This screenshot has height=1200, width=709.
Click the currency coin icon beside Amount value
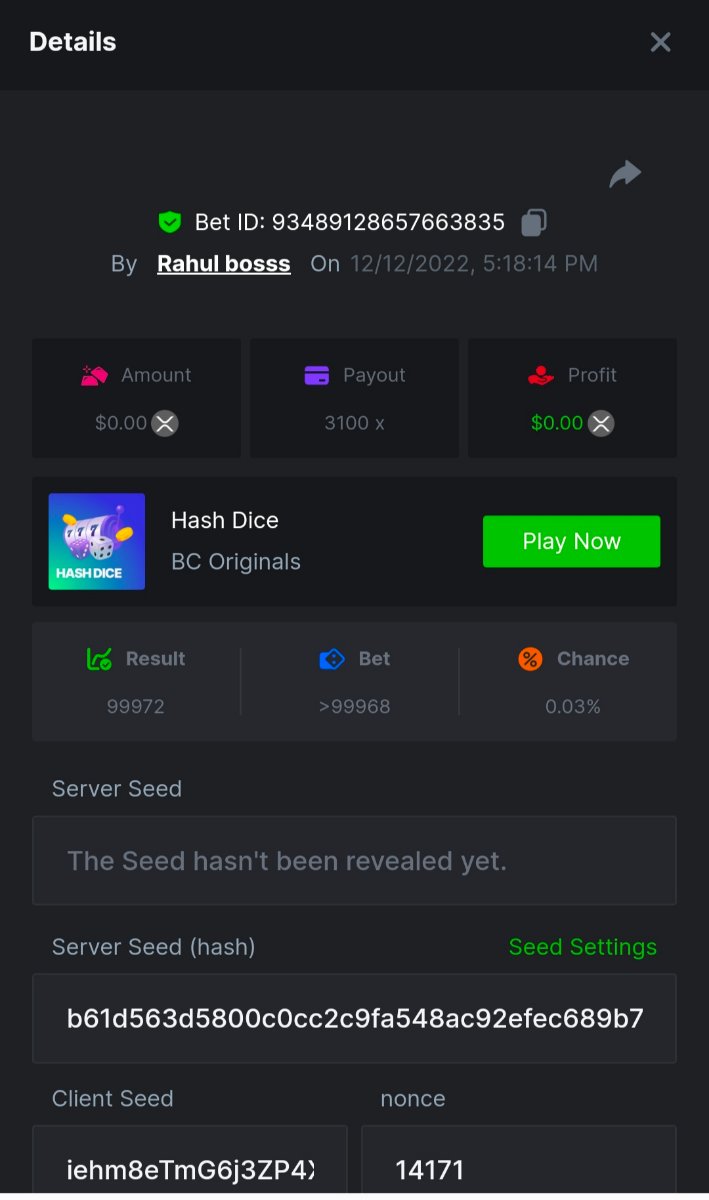pyautogui.click(x=165, y=423)
